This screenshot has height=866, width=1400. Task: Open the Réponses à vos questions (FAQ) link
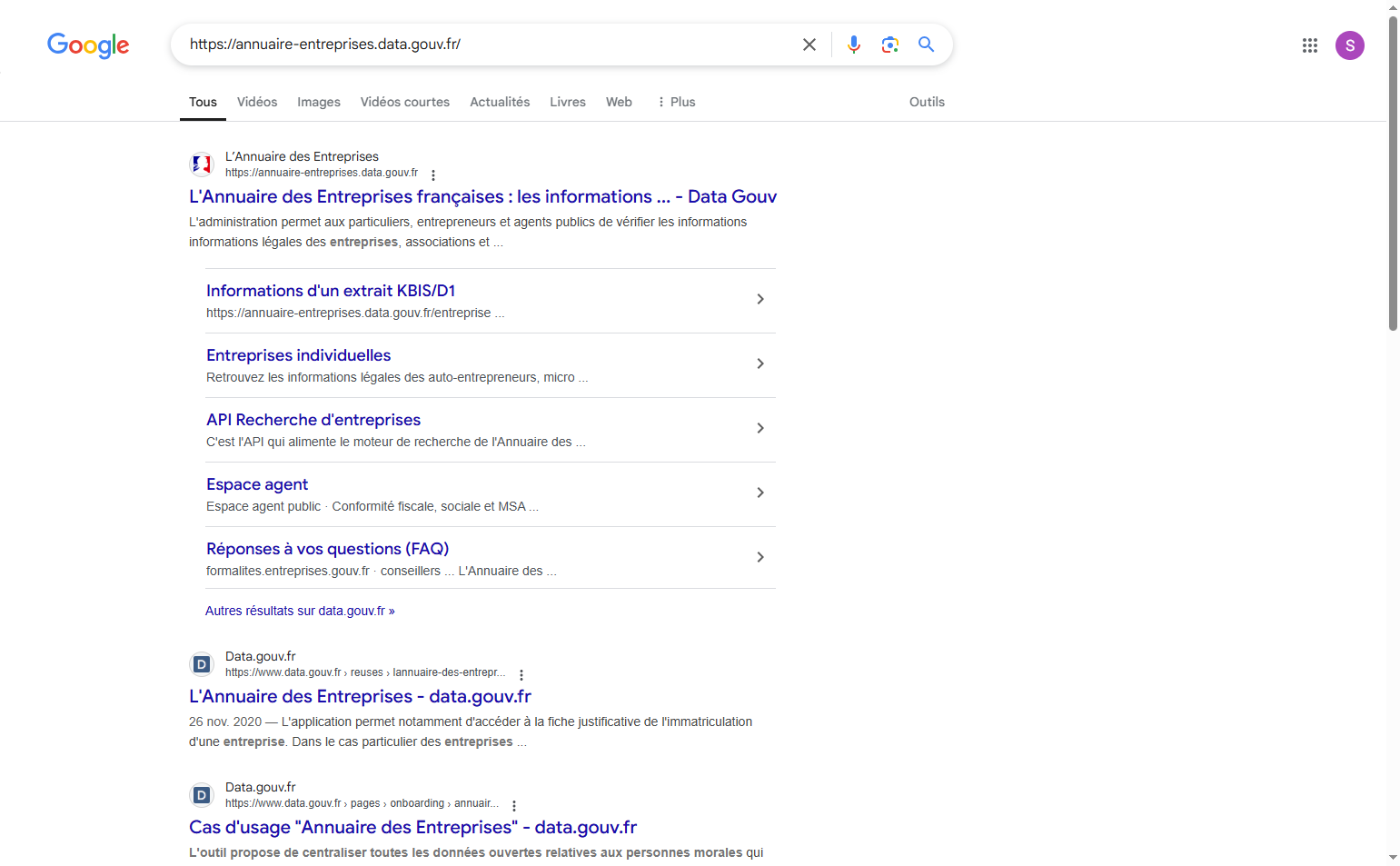click(327, 549)
